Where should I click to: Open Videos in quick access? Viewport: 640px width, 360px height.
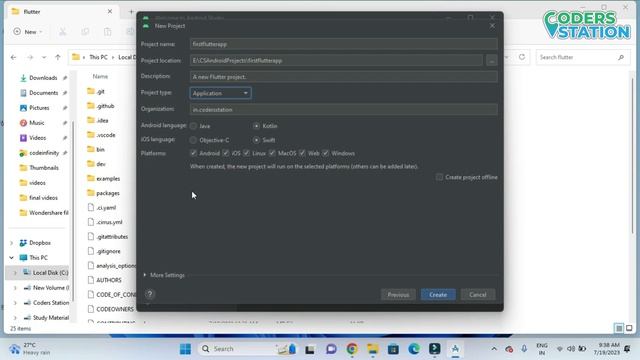(37, 138)
